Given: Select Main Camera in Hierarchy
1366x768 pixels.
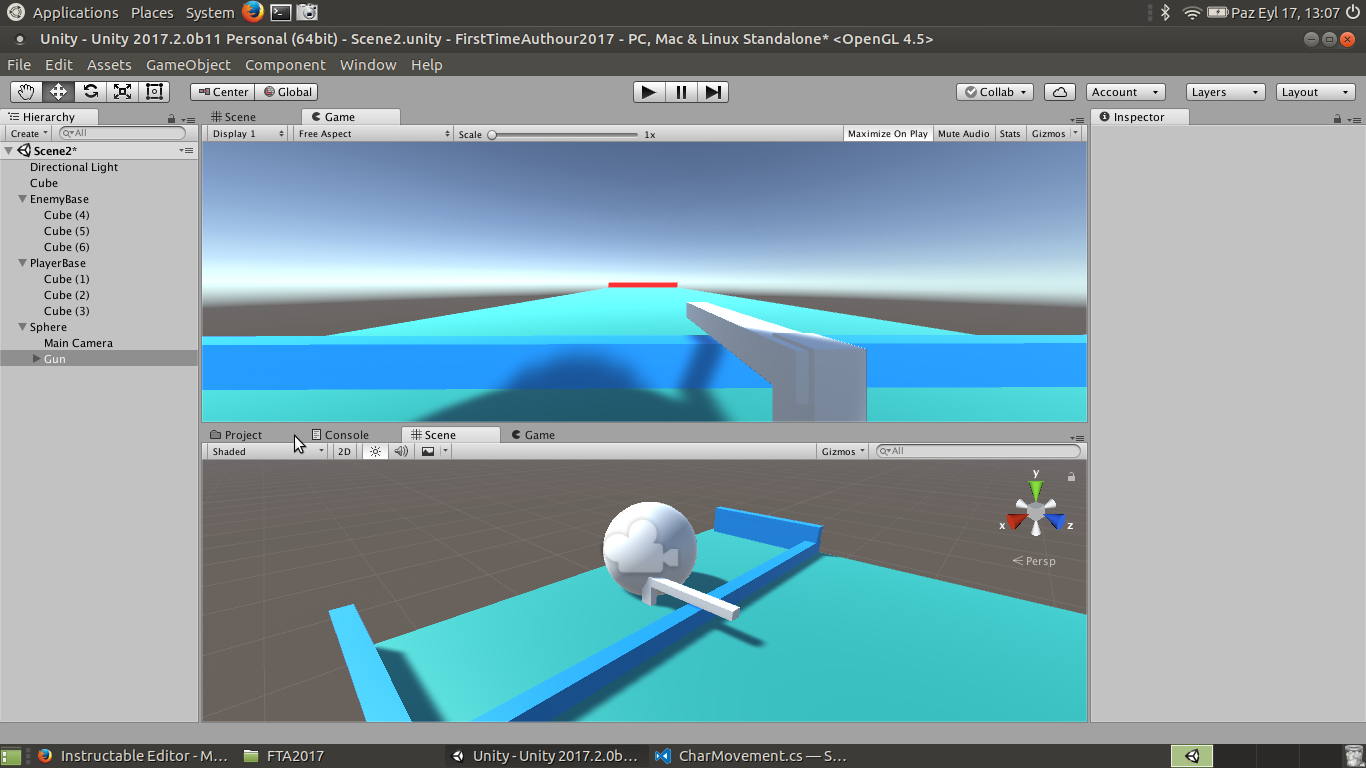Looking at the screenshot, I should (78, 343).
